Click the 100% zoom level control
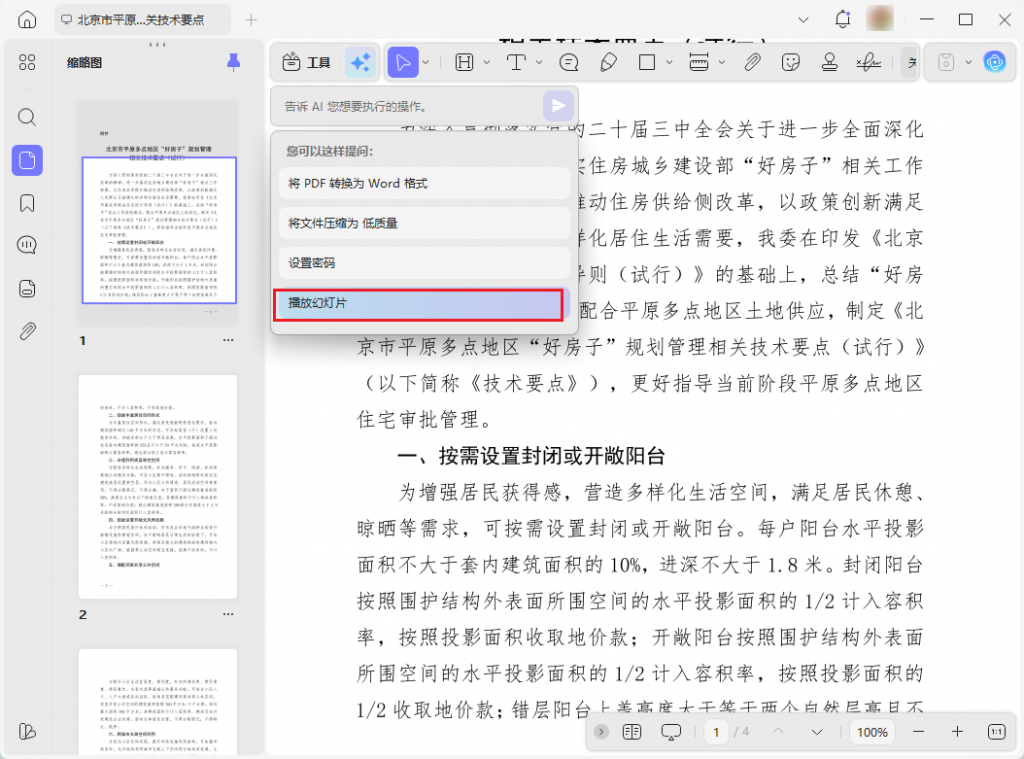This screenshot has height=759, width=1024. [x=871, y=732]
